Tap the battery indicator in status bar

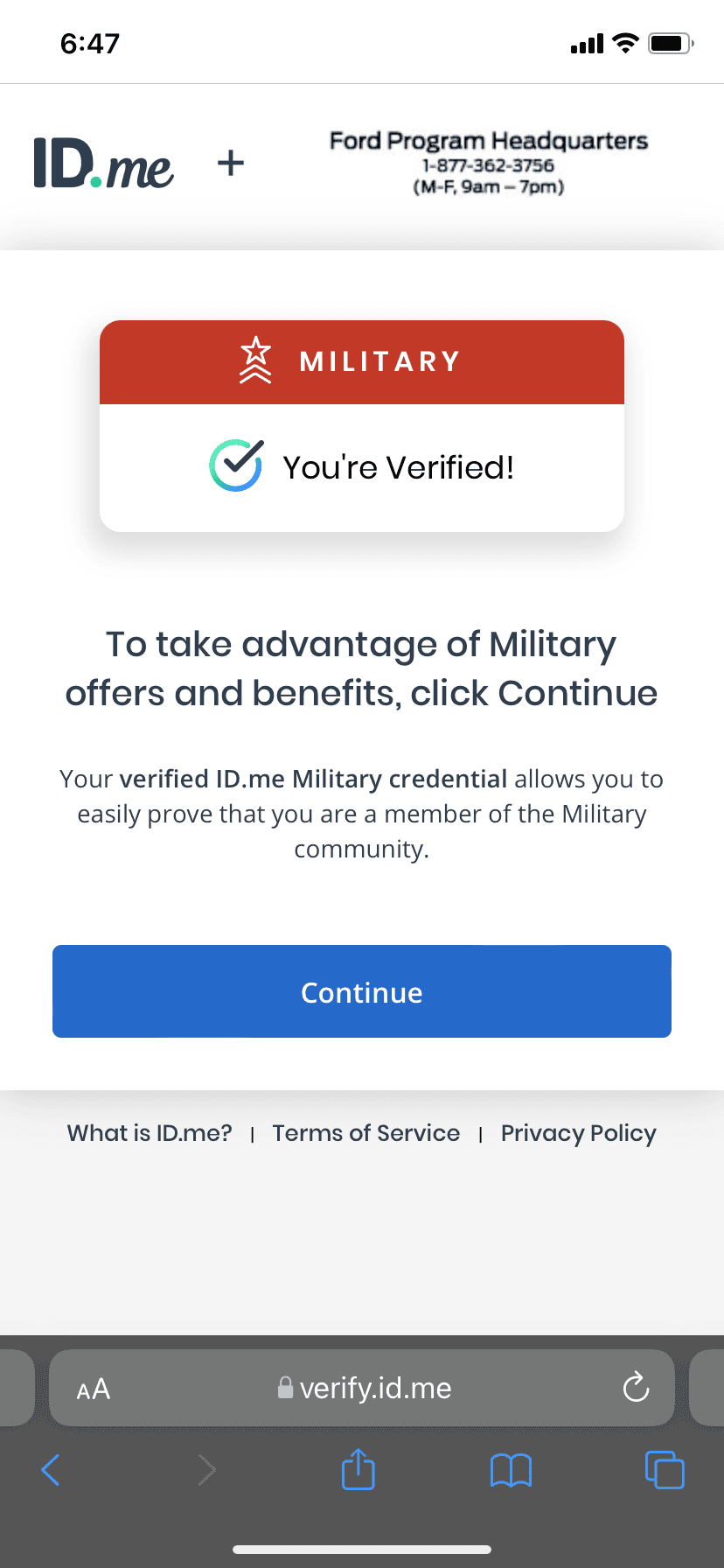(x=672, y=43)
